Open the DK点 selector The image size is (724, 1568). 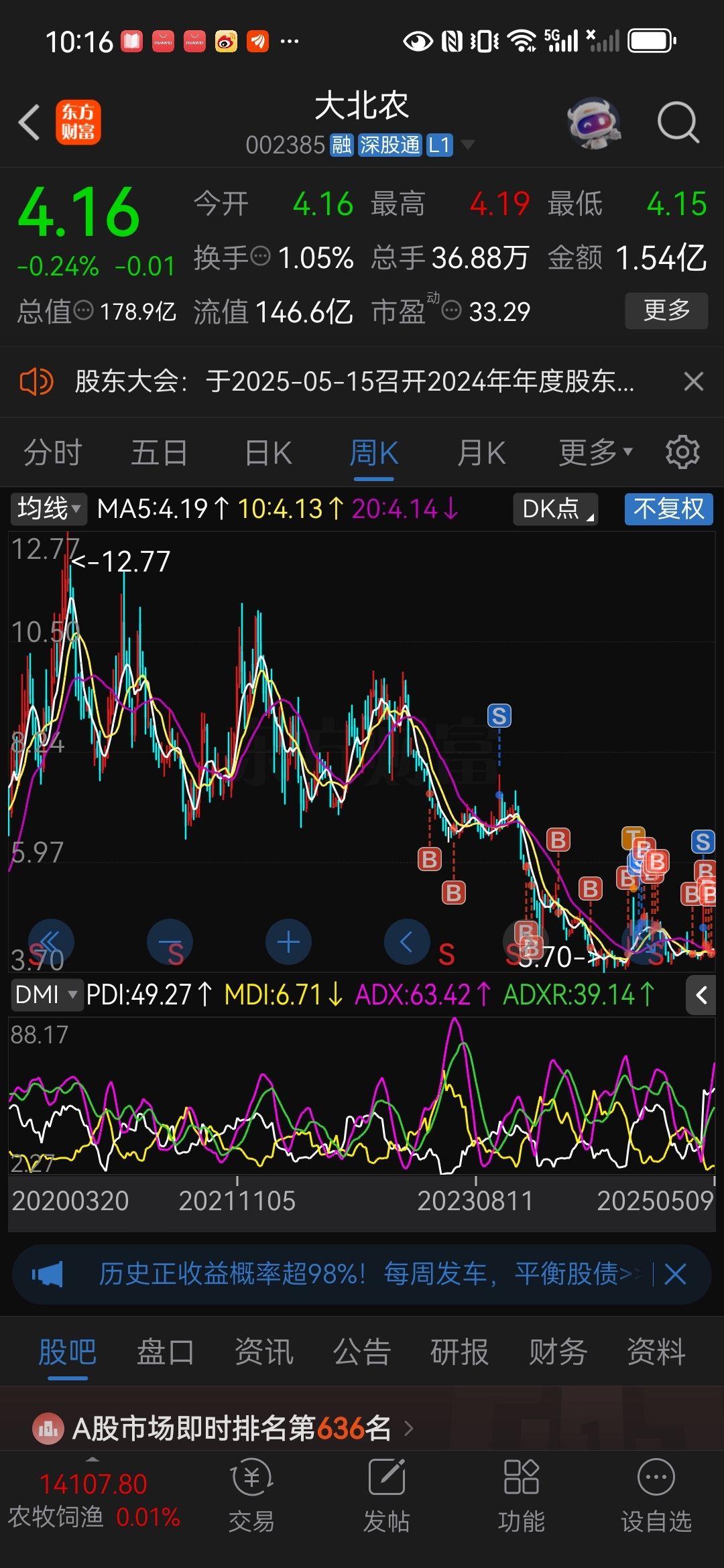(x=556, y=509)
